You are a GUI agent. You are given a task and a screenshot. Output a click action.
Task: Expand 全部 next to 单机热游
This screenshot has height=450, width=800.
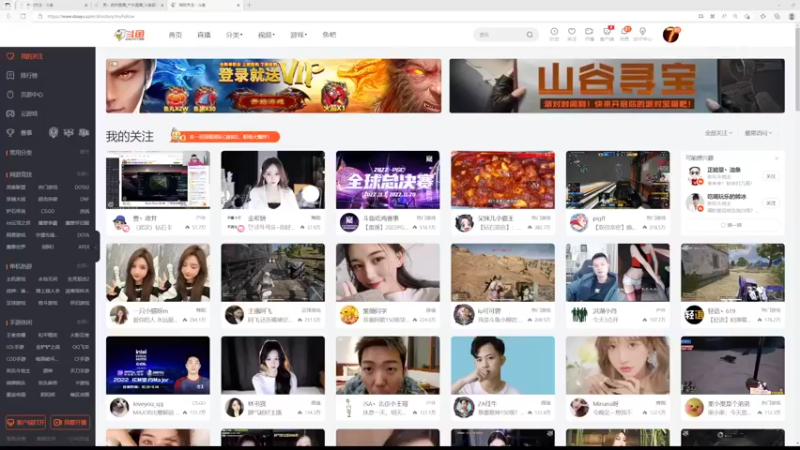click(x=83, y=266)
